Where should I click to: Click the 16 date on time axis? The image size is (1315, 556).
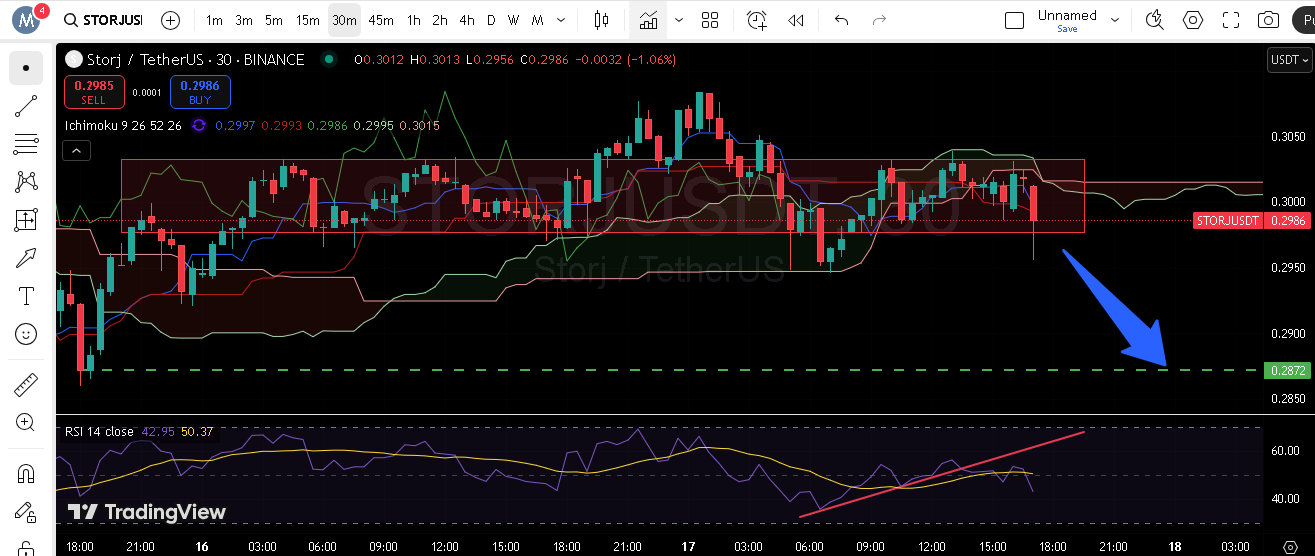[x=201, y=546]
